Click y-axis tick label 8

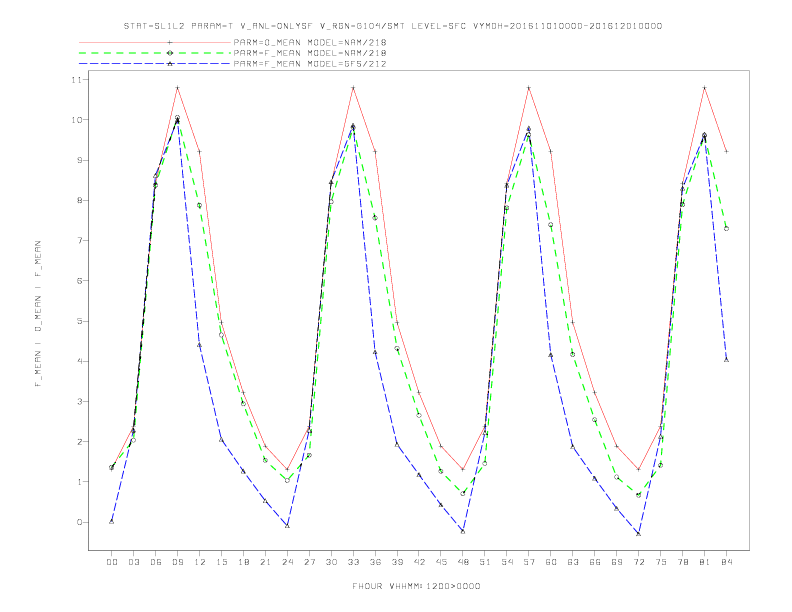tap(79, 200)
